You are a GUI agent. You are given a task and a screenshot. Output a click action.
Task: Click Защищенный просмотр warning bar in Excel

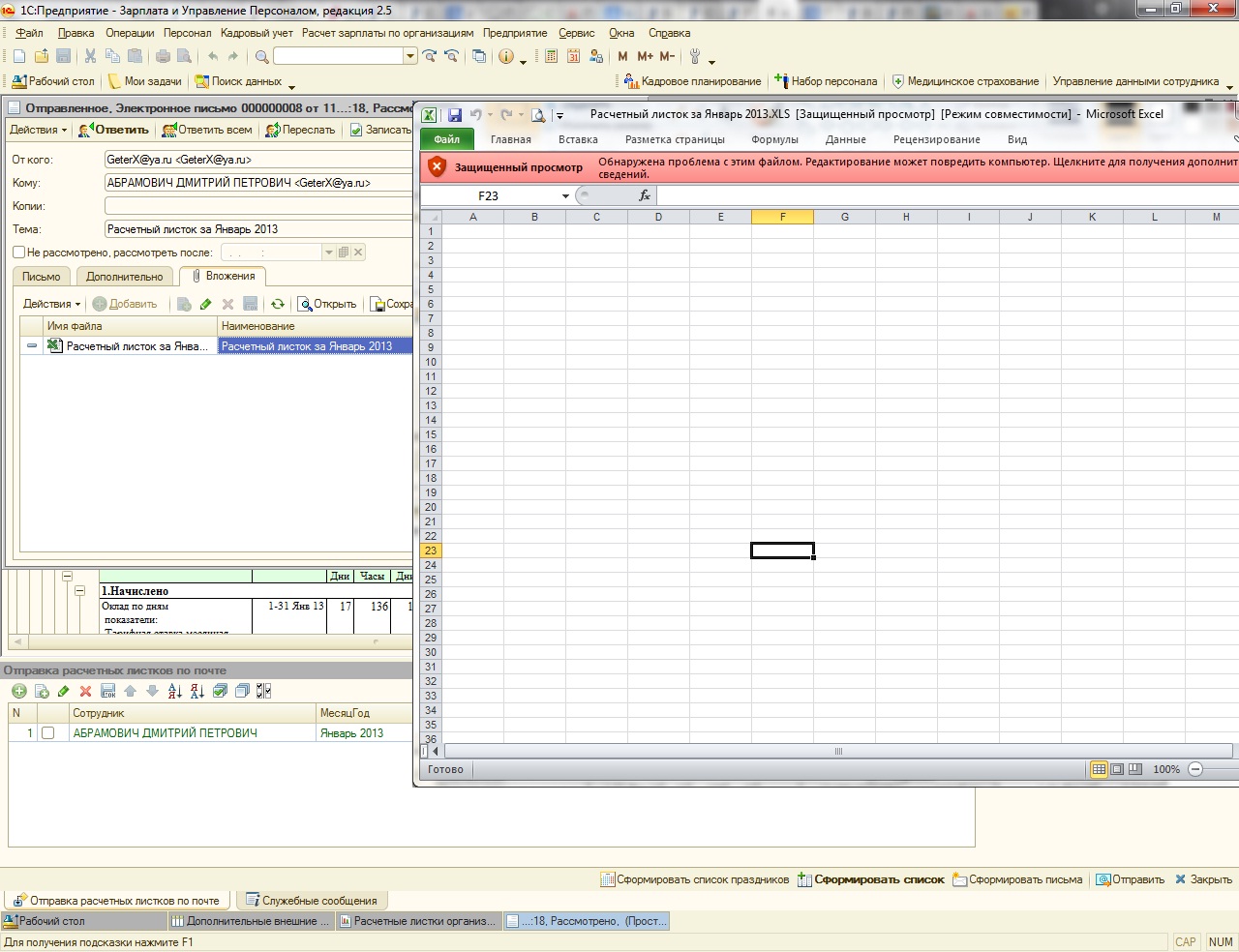point(830,167)
